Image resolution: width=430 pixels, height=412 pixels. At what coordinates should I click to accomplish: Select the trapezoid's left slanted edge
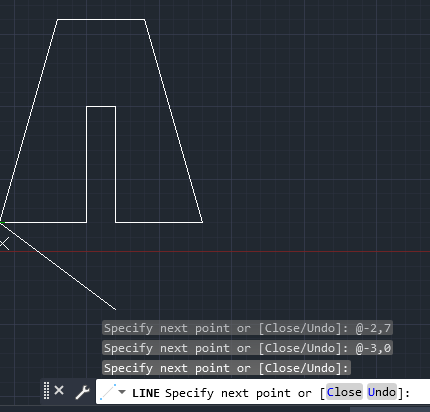[x=29, y=121]
